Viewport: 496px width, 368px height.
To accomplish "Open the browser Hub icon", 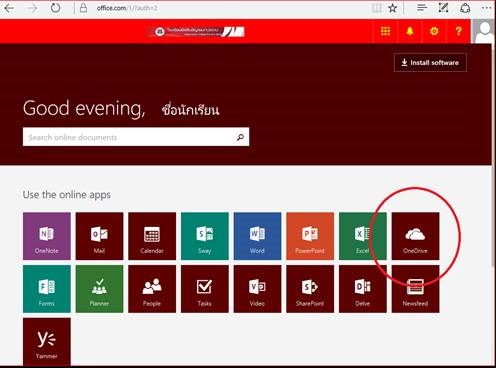I will [422, 8].
